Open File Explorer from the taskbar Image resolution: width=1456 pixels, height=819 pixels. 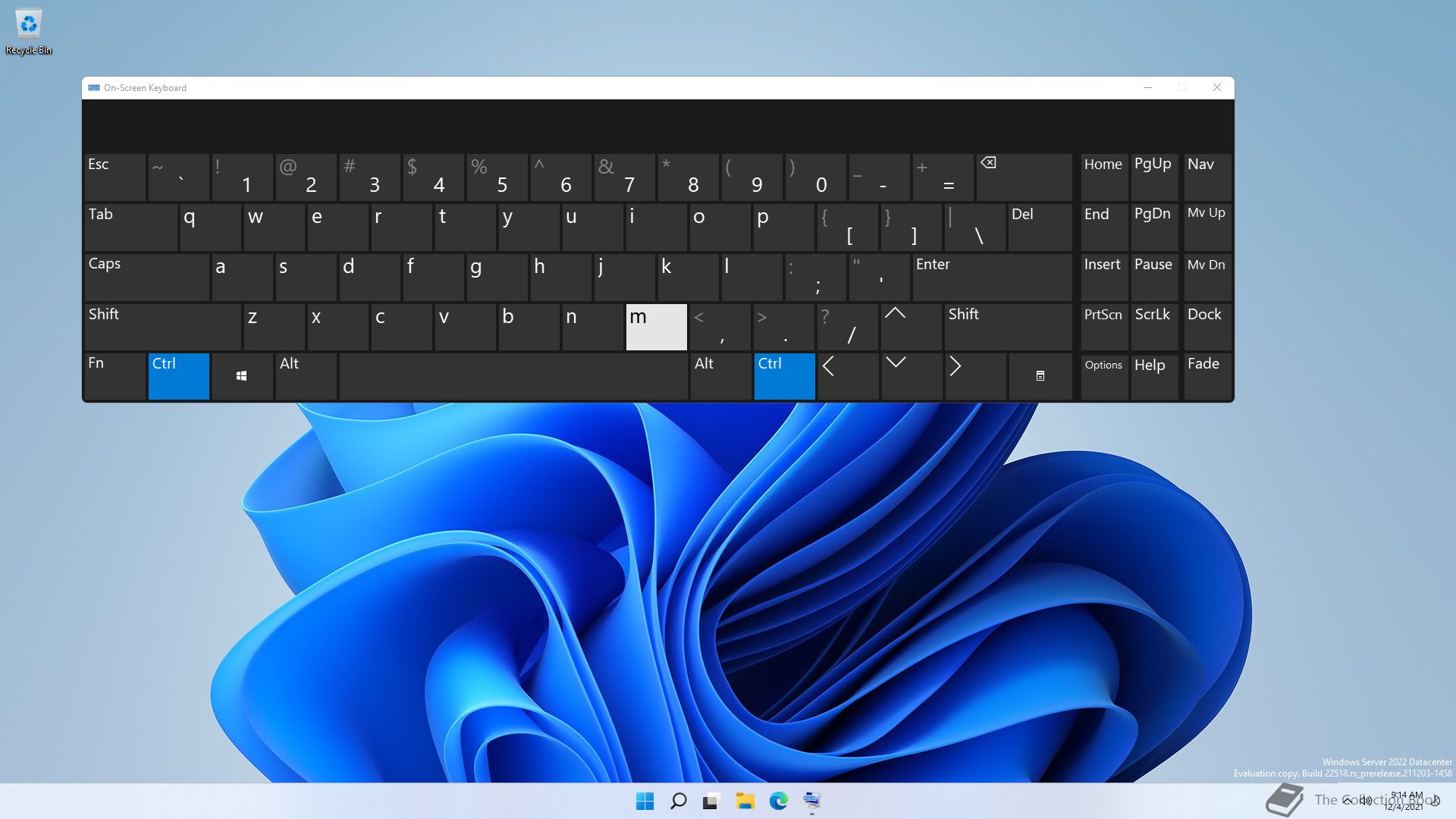pos(745,801)
